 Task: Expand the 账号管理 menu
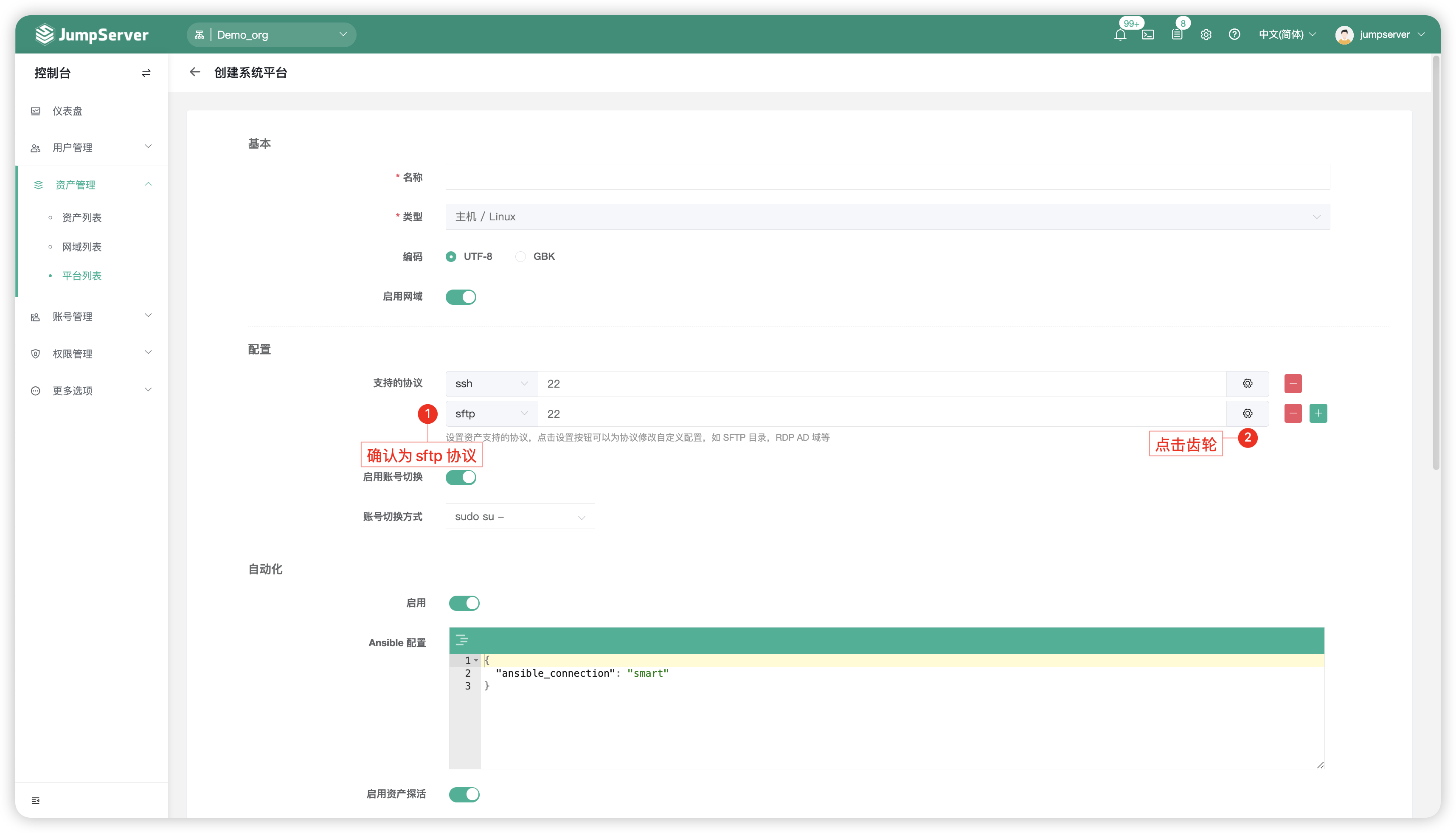pos(92,316)
